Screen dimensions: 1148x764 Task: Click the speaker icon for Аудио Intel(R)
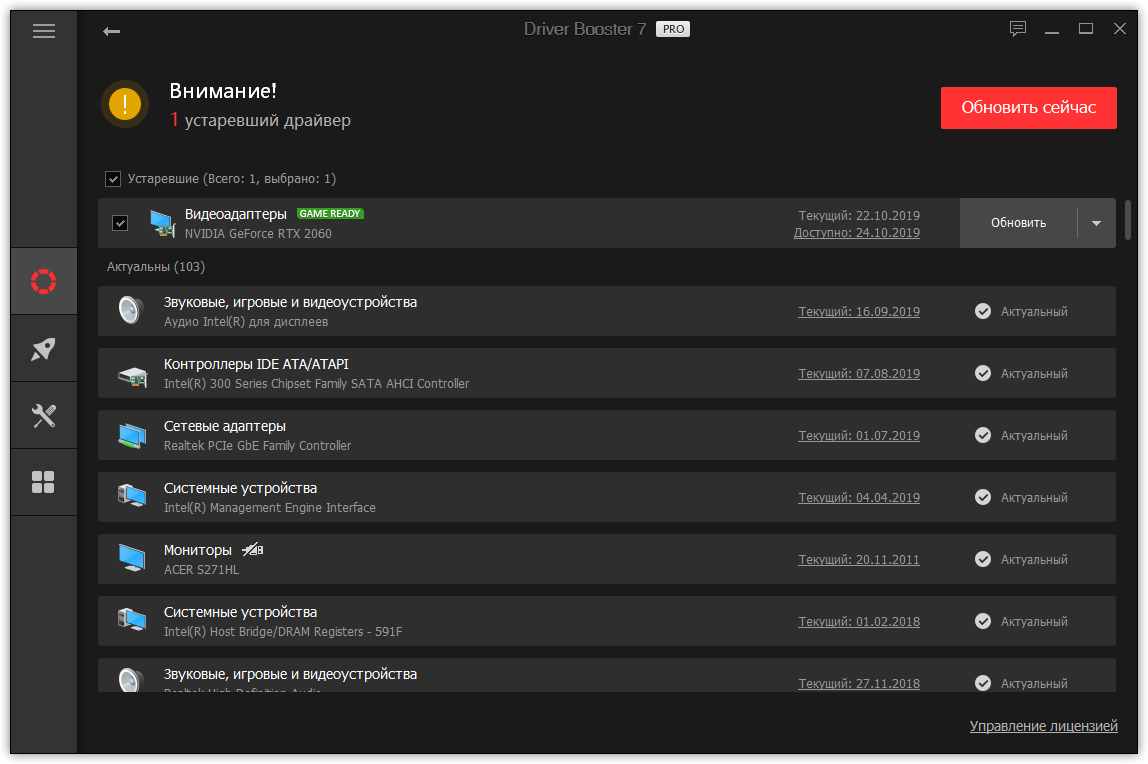tap(131, 310)
